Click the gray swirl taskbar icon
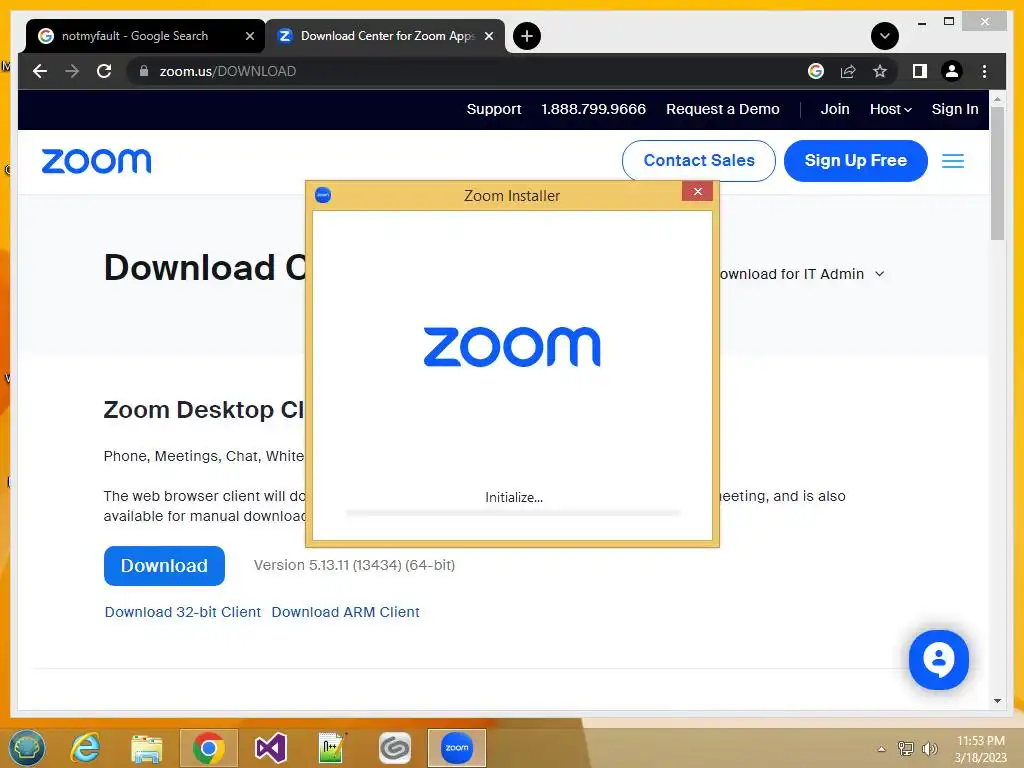This screenshot has height=768, width=1024. (x=394, y=748)
